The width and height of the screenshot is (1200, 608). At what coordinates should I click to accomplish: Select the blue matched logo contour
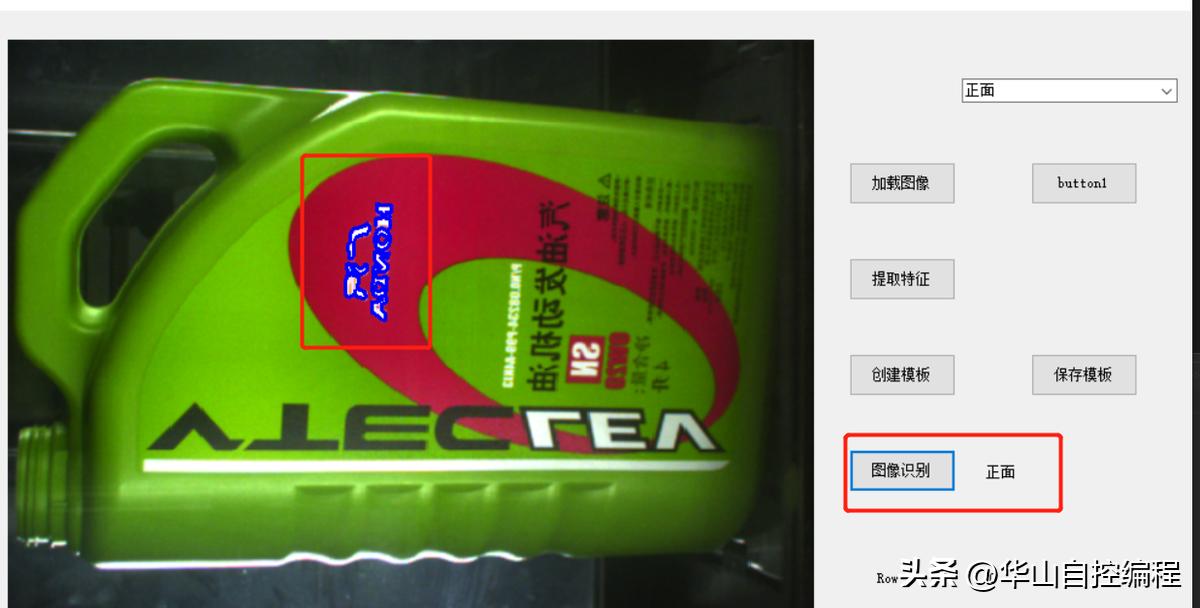tap(368, 259)
